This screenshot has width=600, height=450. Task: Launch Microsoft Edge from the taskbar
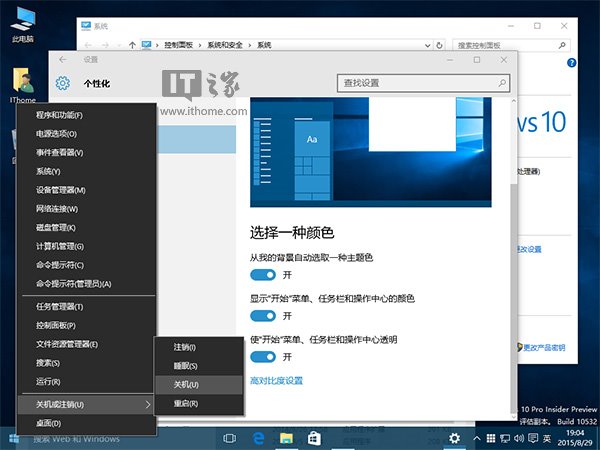click(x=258, y=438)
